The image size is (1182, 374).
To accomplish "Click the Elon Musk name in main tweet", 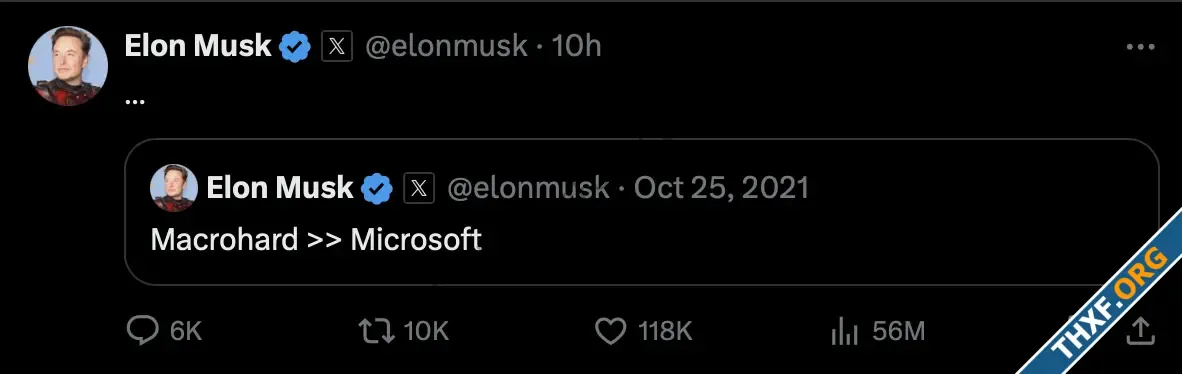I will point(198,46).
